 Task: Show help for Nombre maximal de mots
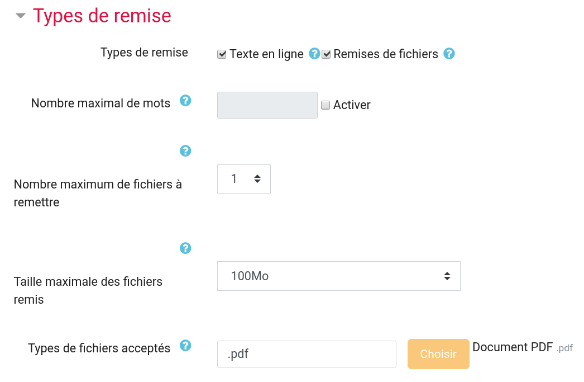click(x=185, y=101)
